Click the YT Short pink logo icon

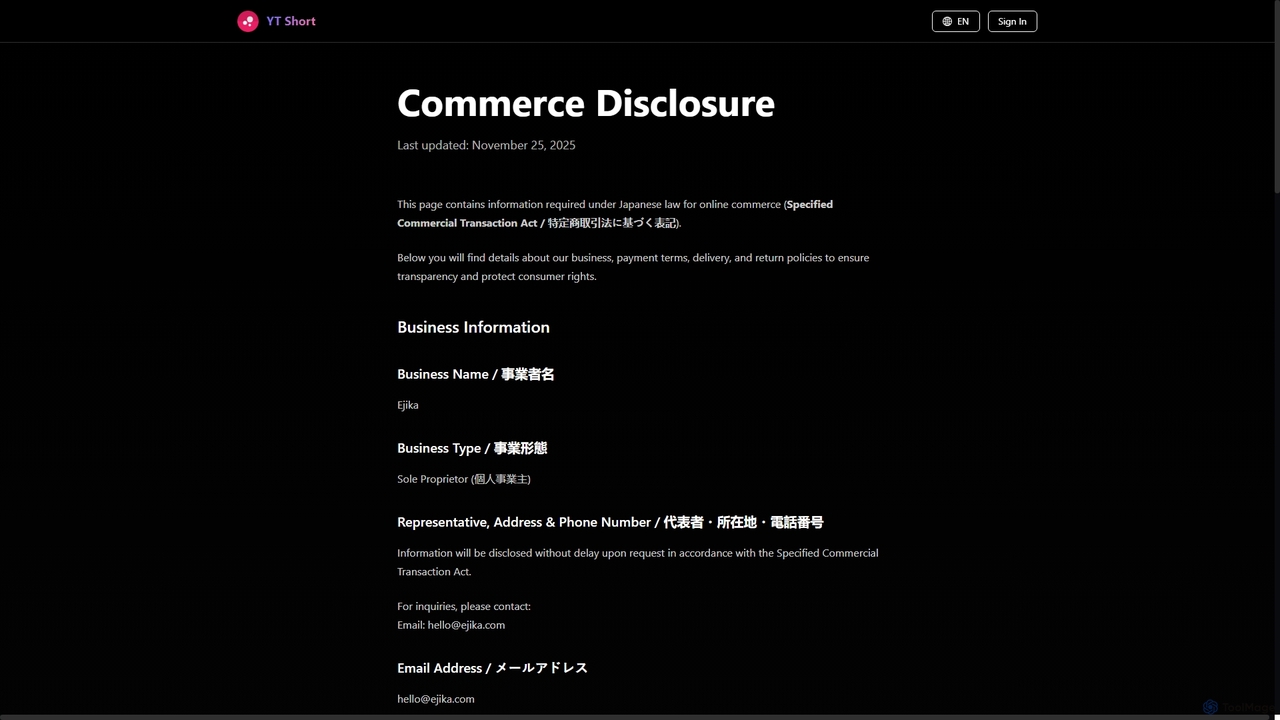248,21
